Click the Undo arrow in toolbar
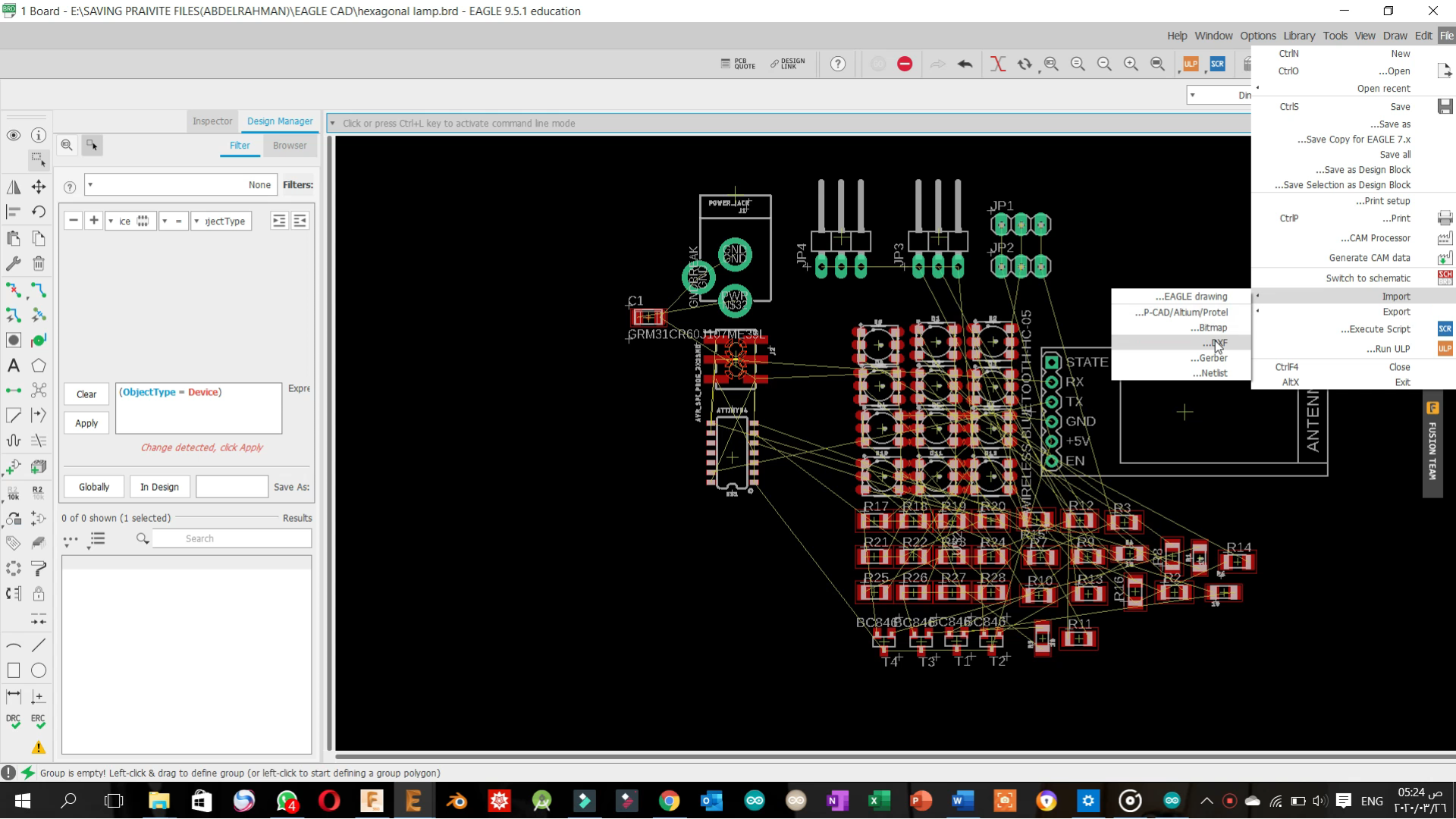Image resolution: width=1456 pixels, height=819 pixels. point(965,64)
